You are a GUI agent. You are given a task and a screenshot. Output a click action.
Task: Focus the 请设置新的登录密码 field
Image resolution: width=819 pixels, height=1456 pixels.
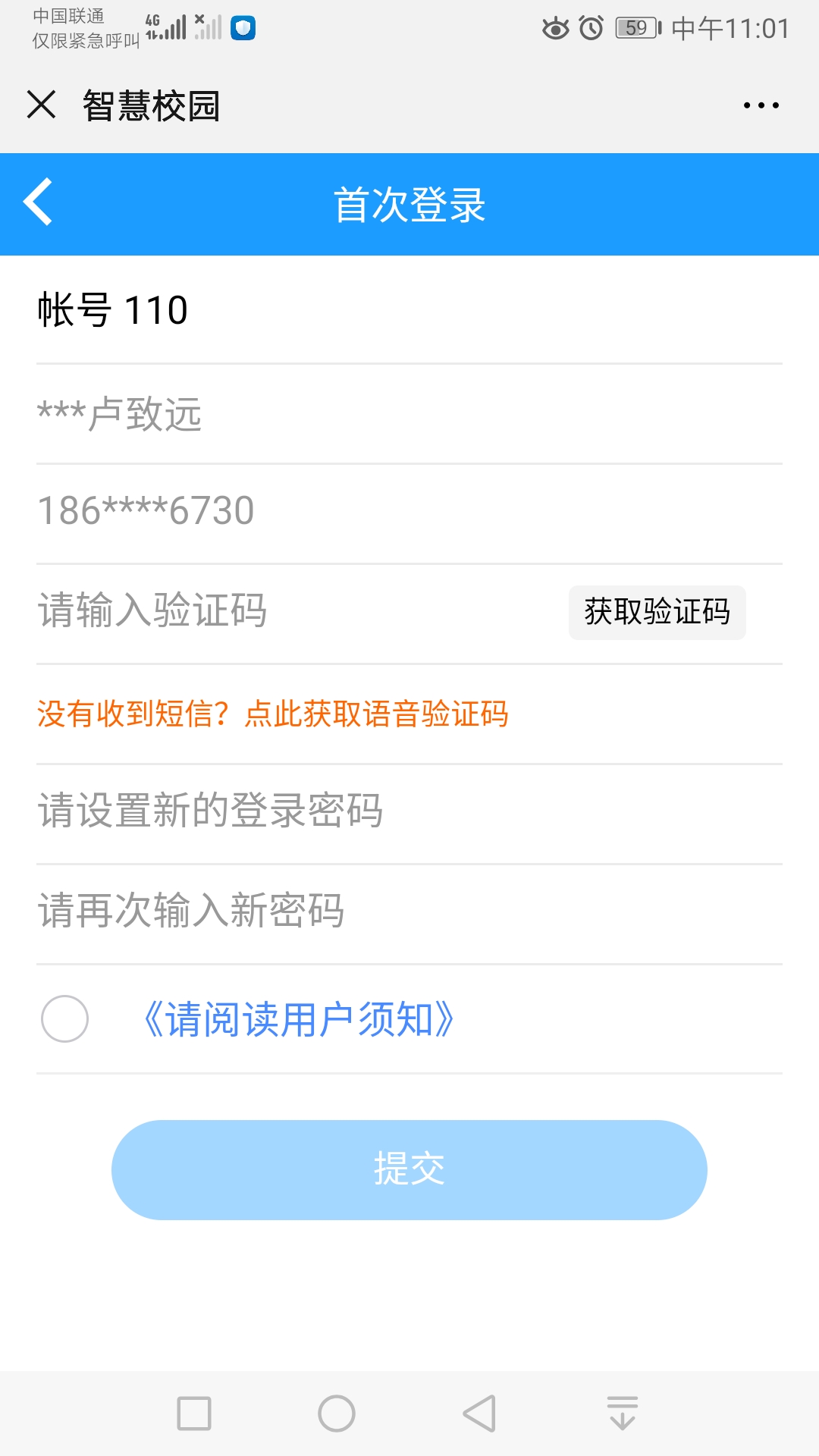point(409,810)
